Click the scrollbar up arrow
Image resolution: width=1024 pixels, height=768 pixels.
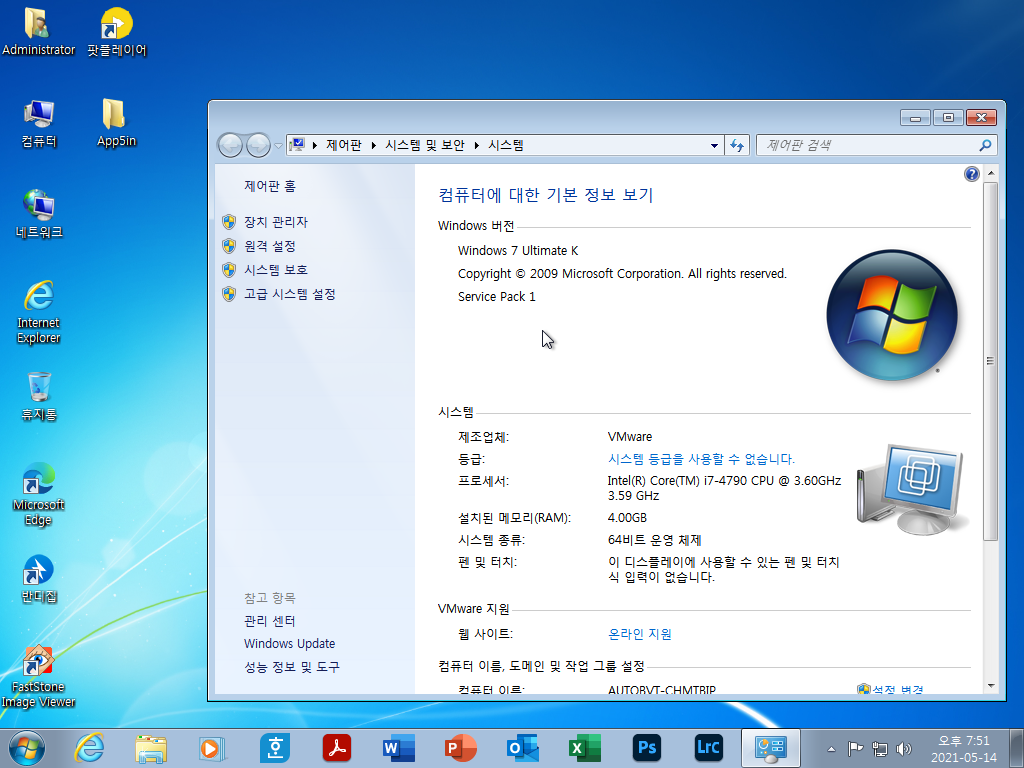tap(991, 174)
